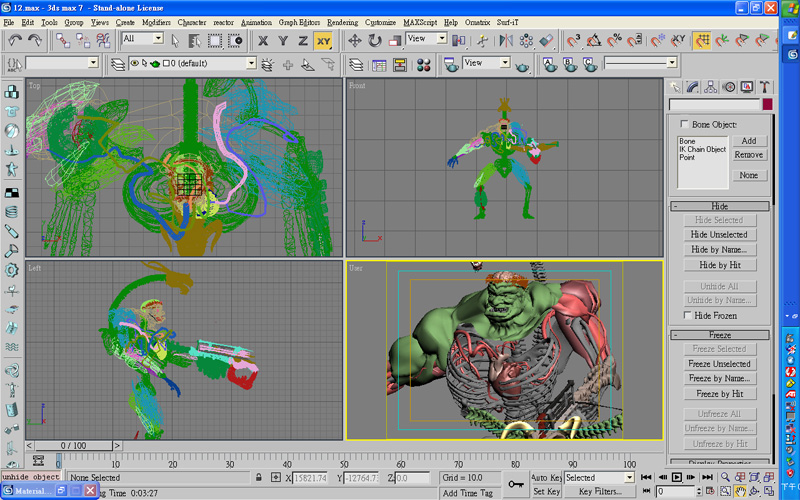This screenshot has height=500, width=800.
Task: Click the object color swatch
Action: point(767,104)
